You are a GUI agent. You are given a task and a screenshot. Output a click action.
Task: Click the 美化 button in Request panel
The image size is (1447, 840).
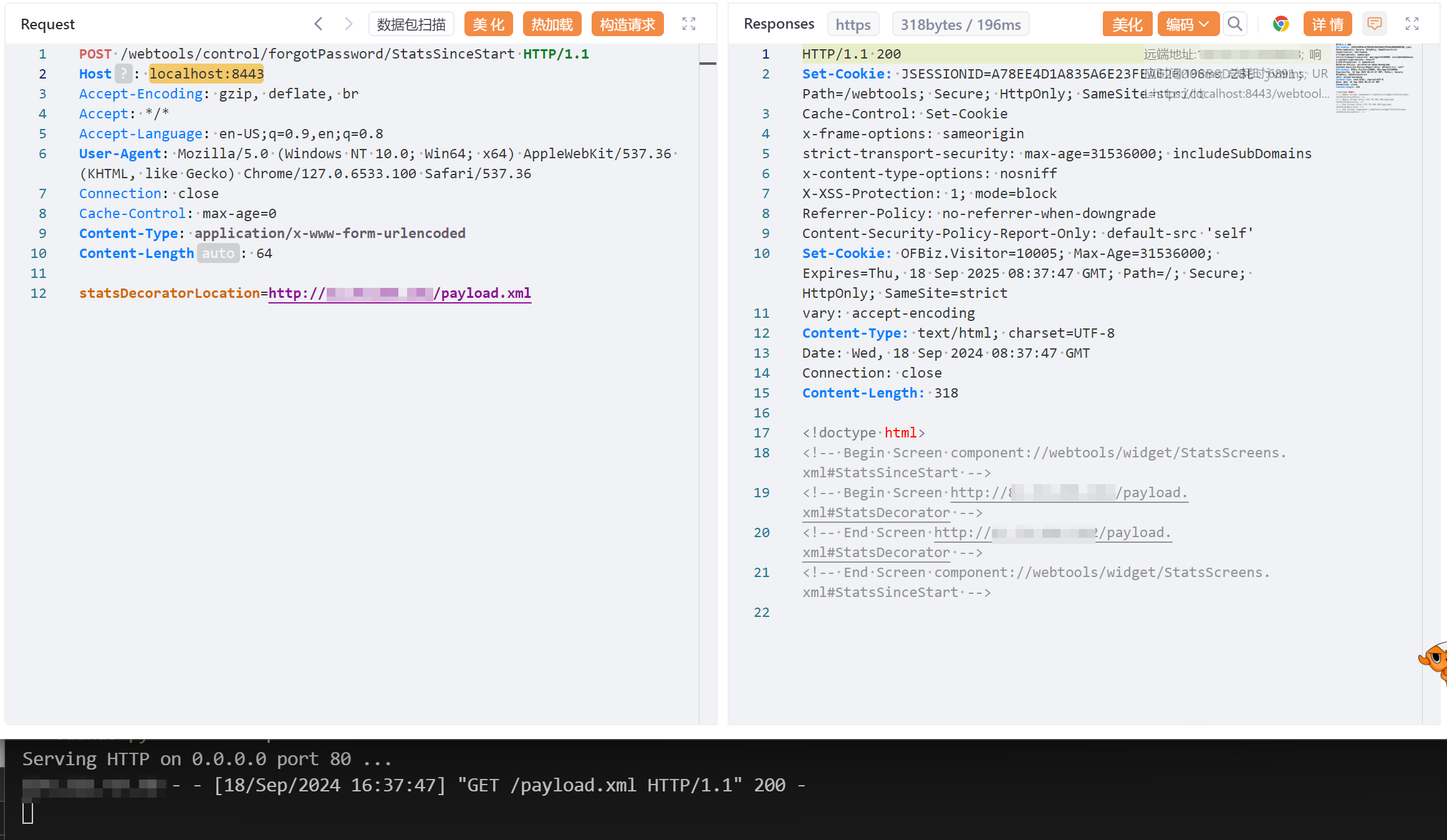(x=488, y=24)
